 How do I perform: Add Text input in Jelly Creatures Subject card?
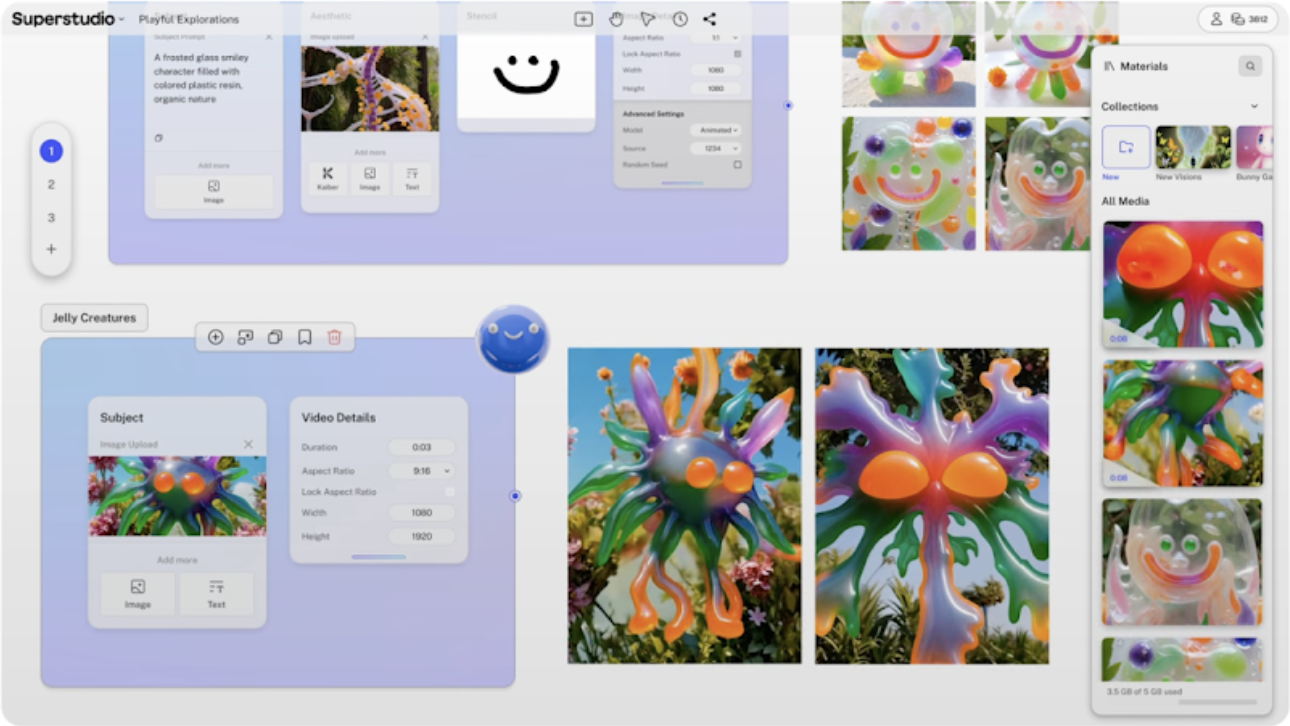coord(216,594)
